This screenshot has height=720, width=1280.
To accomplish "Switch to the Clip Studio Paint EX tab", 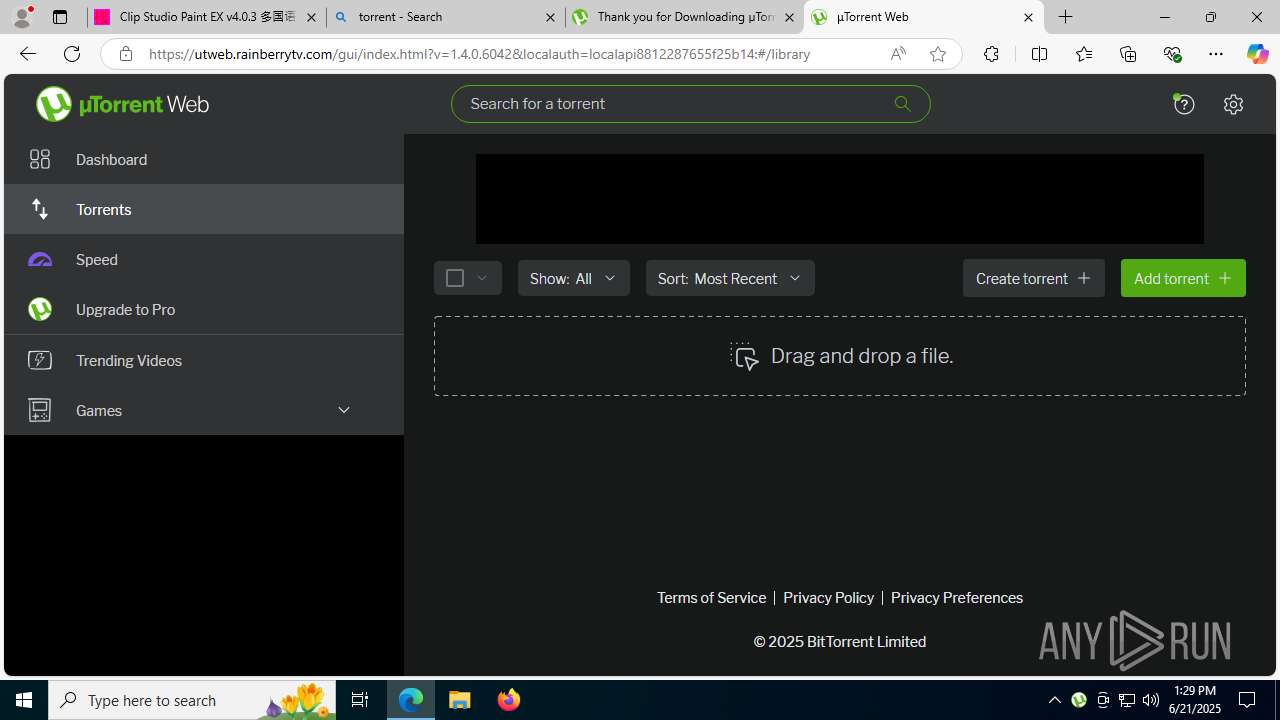I will (x=206, y=17).
